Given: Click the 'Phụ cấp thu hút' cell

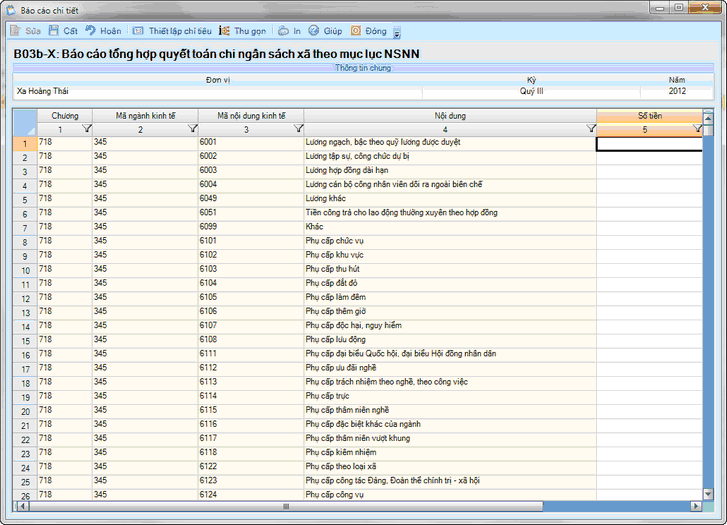Looking at the screenshot, I should point(450,269).
